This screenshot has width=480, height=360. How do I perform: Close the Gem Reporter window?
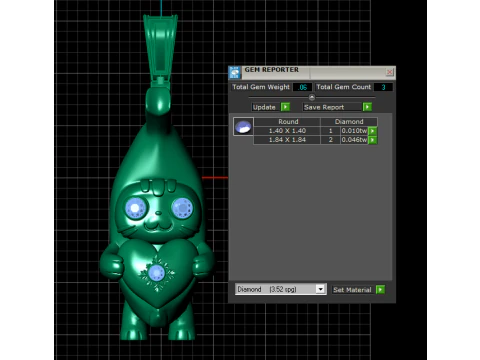(x=389, y=72)
